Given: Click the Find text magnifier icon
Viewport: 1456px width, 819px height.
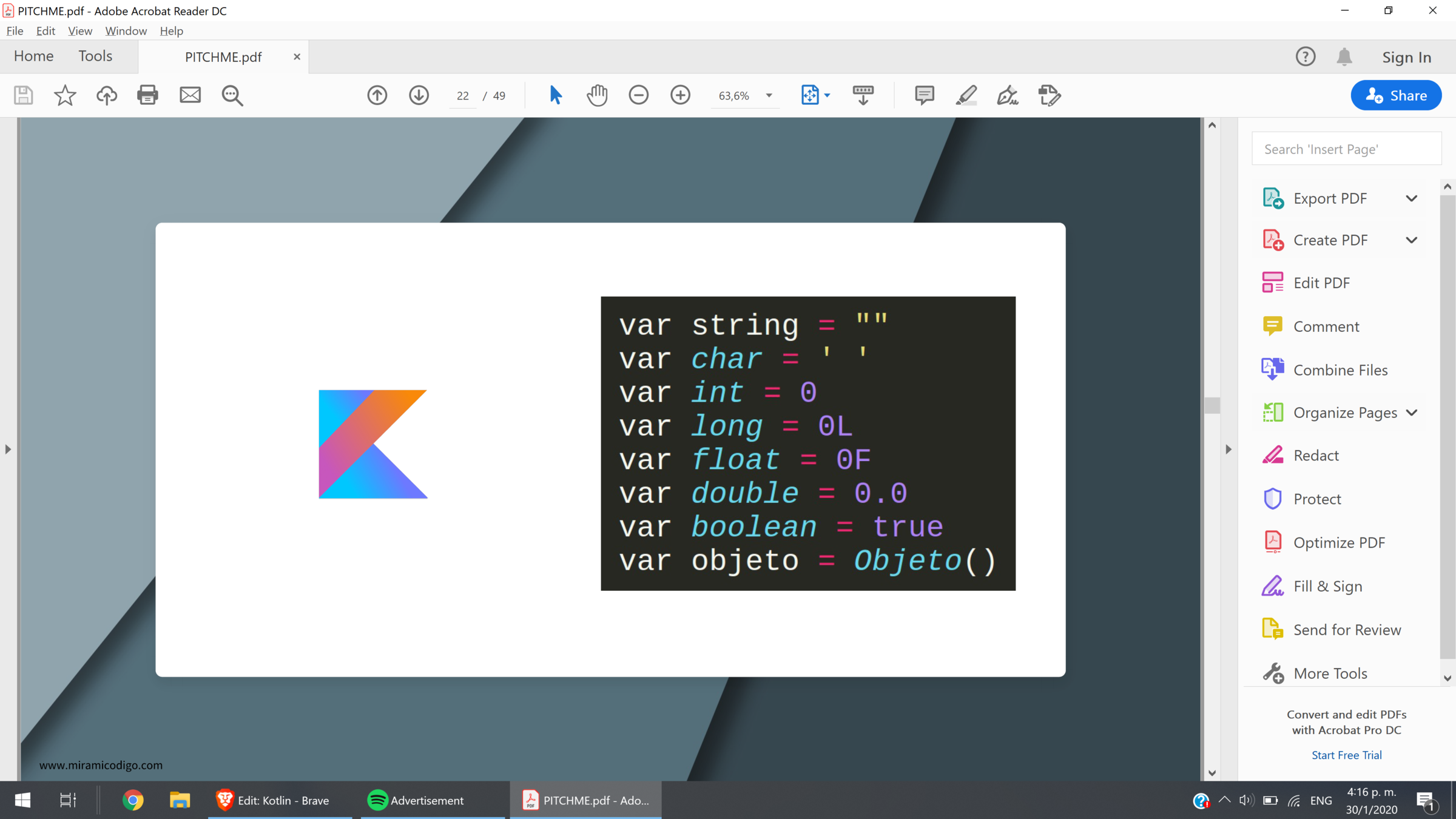Looking at the screenshot, I should click(232, 95).
